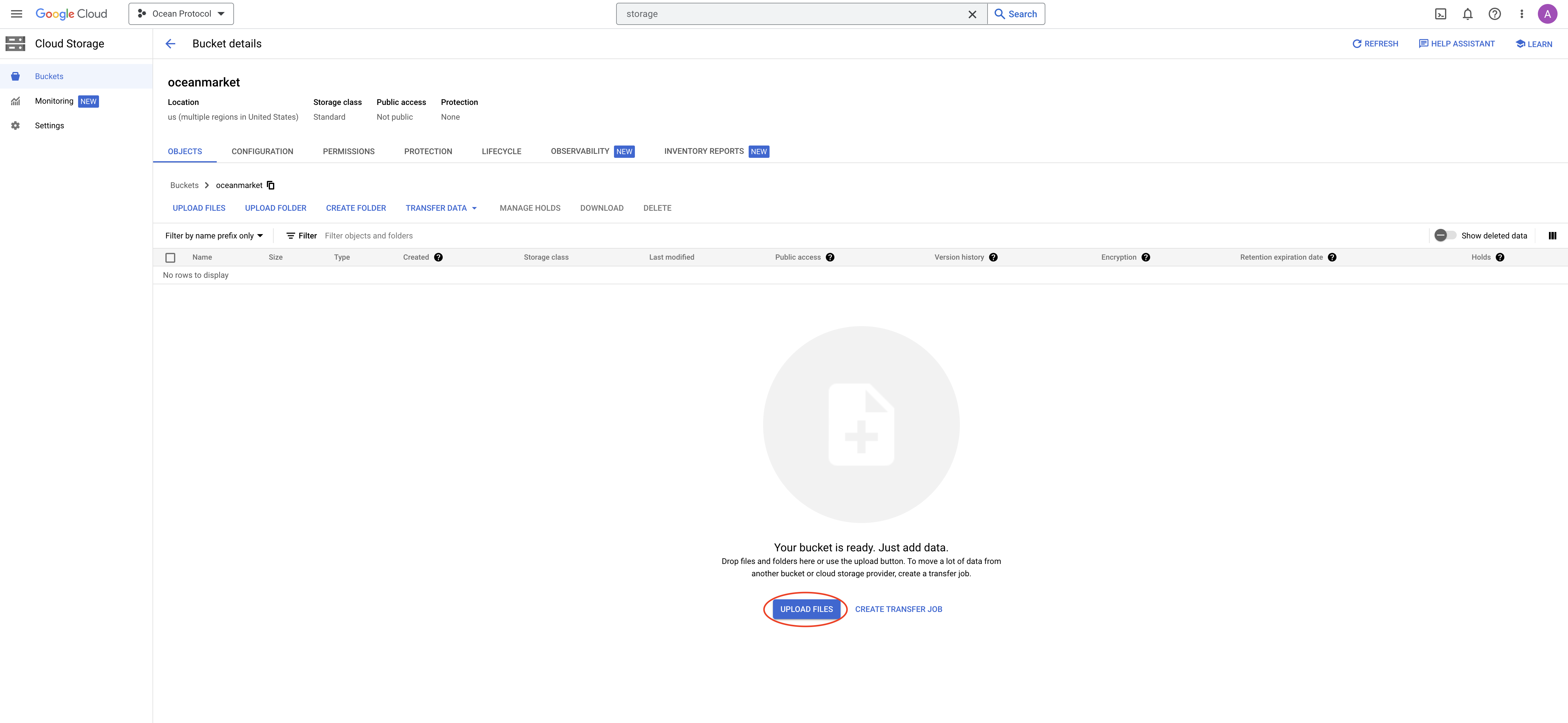Screen dimensions: 1568x723
Task: Click Create Transfer Job link
Action: click(898, 609)
